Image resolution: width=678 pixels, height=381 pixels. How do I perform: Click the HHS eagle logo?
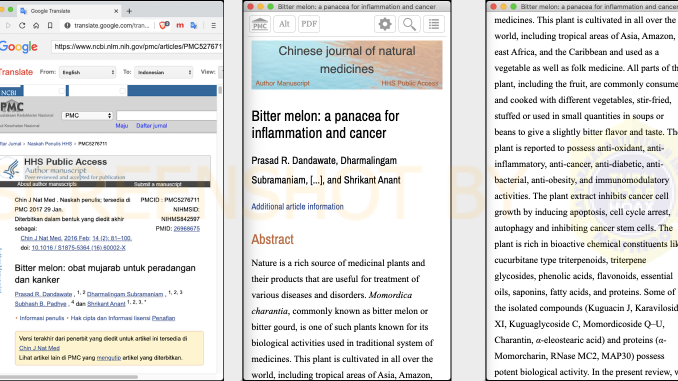click(x=11, y=168)
